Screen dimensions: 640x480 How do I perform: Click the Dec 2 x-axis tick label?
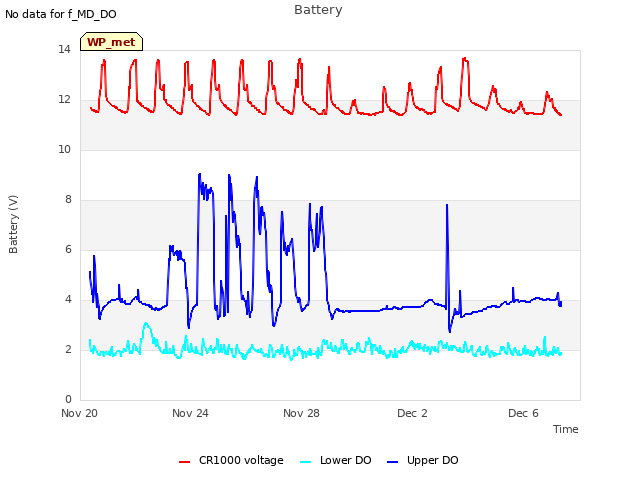[412, 413]
